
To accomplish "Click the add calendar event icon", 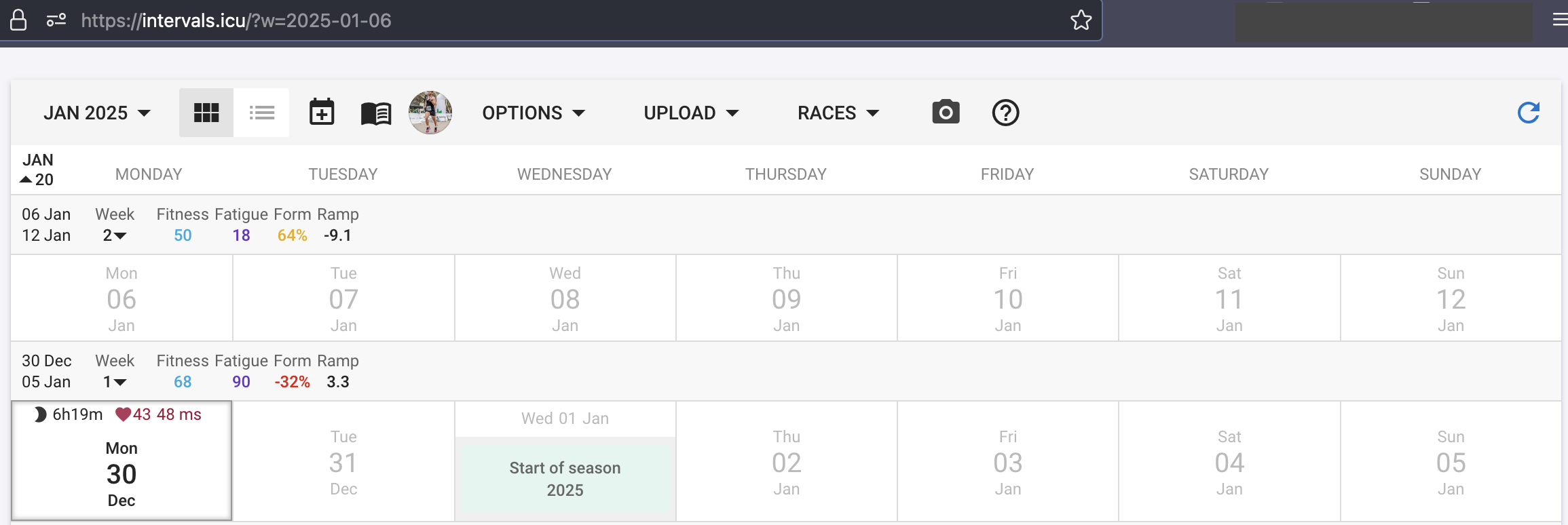I will point(322,113).
